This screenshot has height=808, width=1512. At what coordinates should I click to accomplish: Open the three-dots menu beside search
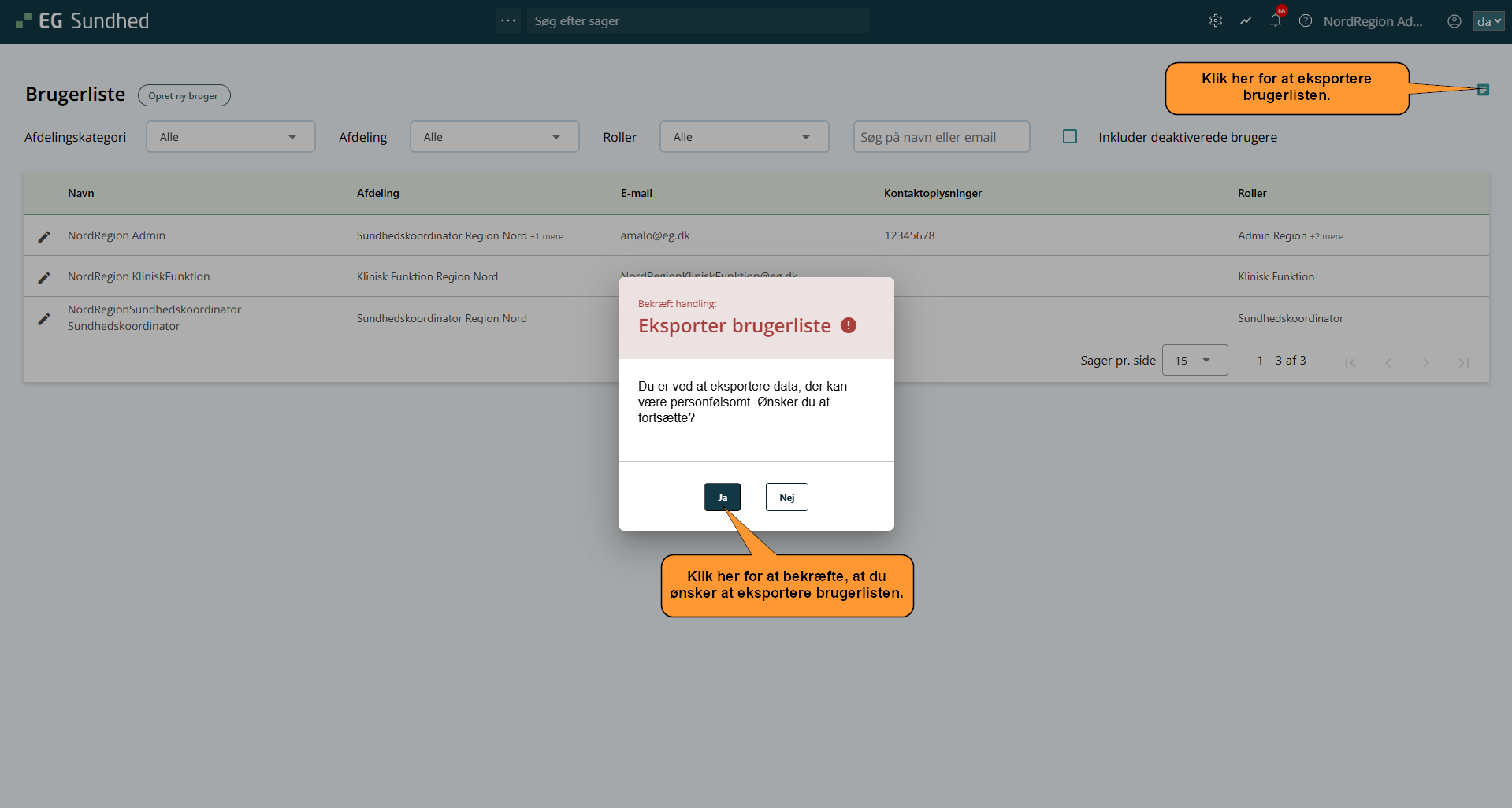pyautogui.click(x=508, y=20)
